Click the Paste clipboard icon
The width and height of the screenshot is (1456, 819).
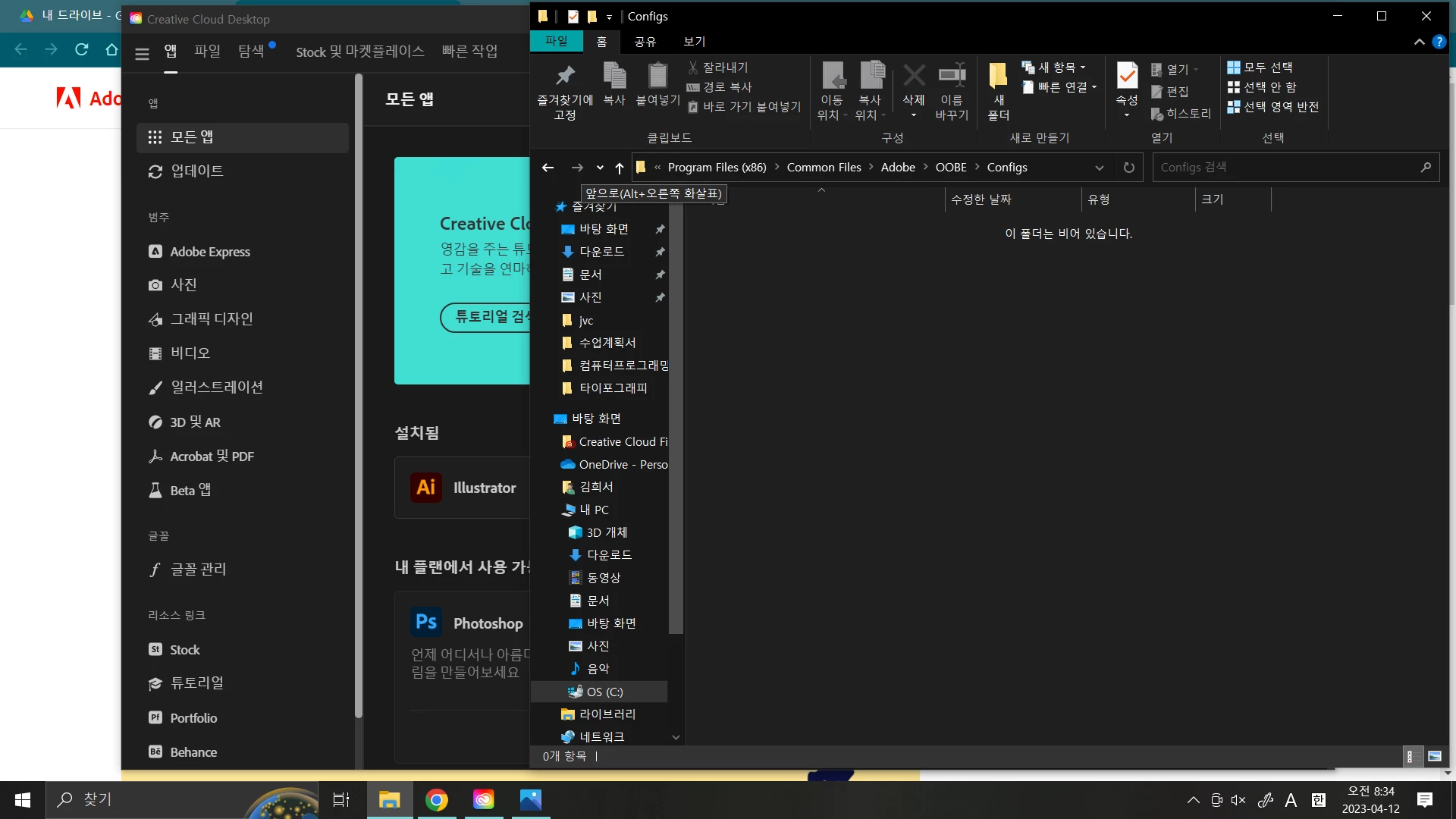(657, 76)
